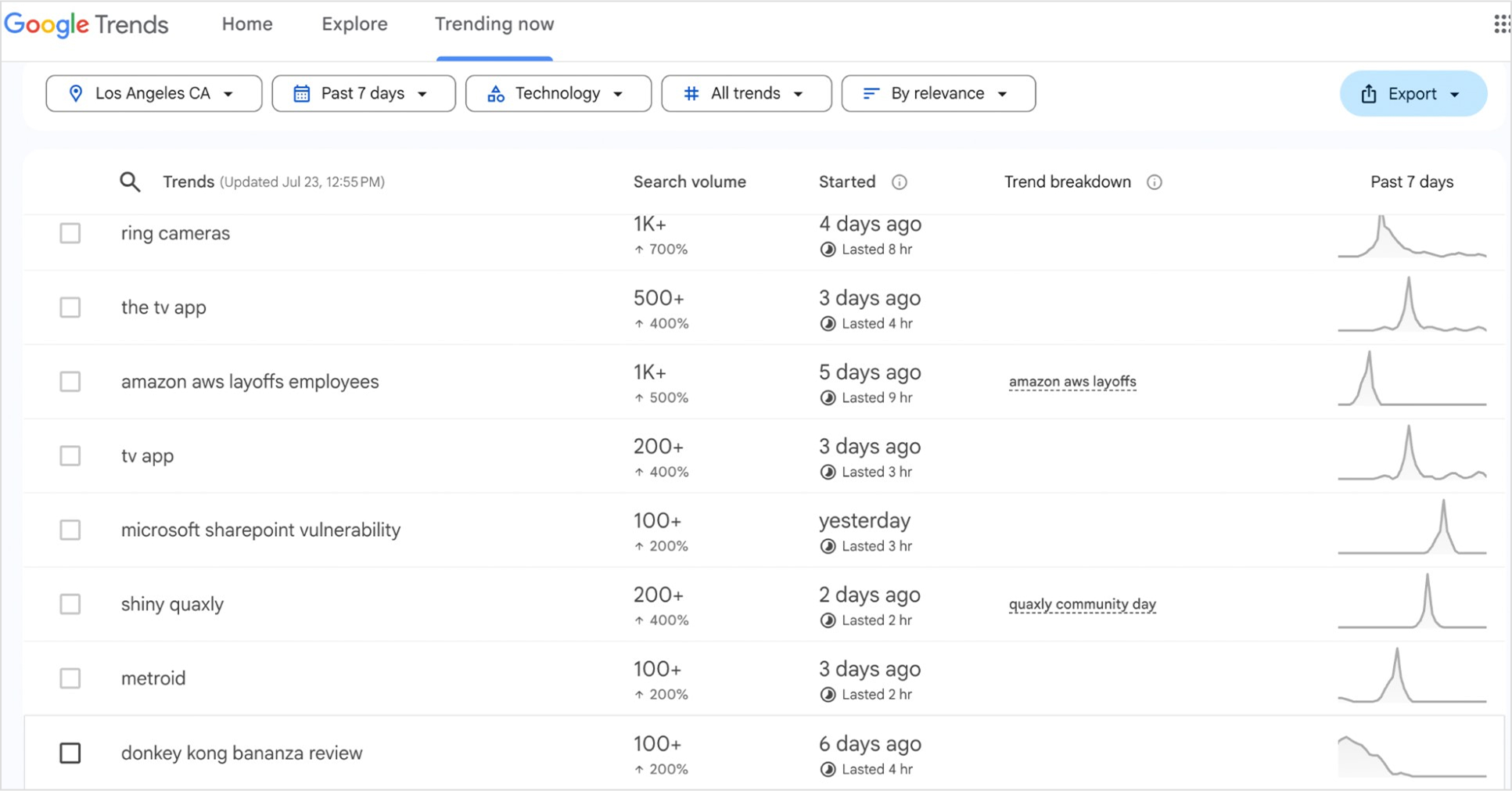
Task: Click the location pin icon in filters
Action: [76, 93]
